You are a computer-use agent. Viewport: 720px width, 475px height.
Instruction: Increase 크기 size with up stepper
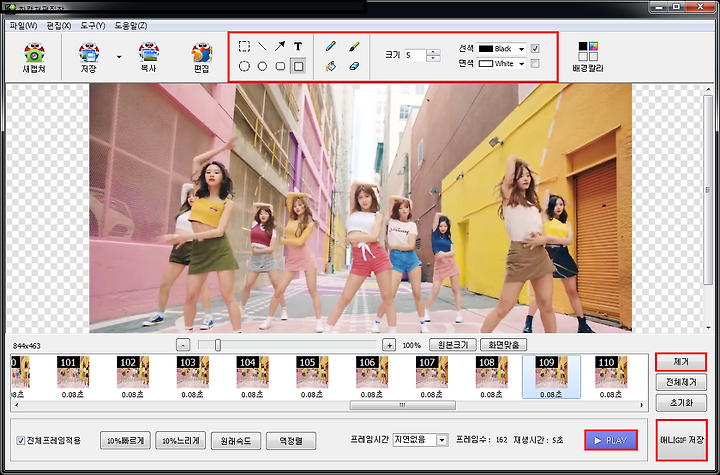[x=433, y=52]
